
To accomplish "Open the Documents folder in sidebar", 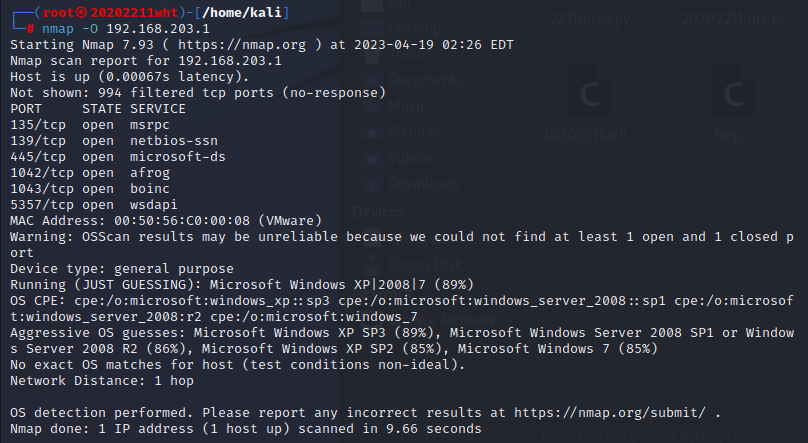I will click(x=422, y=80).
